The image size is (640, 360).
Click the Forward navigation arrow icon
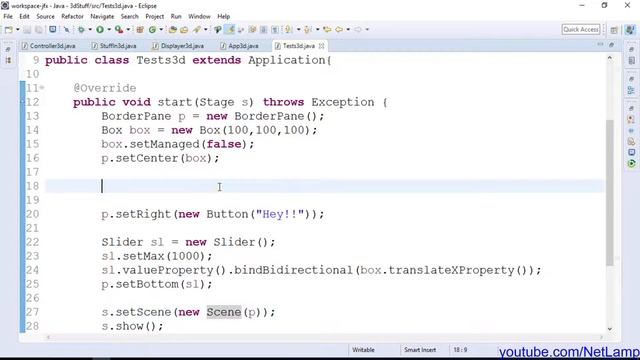tap(358, 29)
